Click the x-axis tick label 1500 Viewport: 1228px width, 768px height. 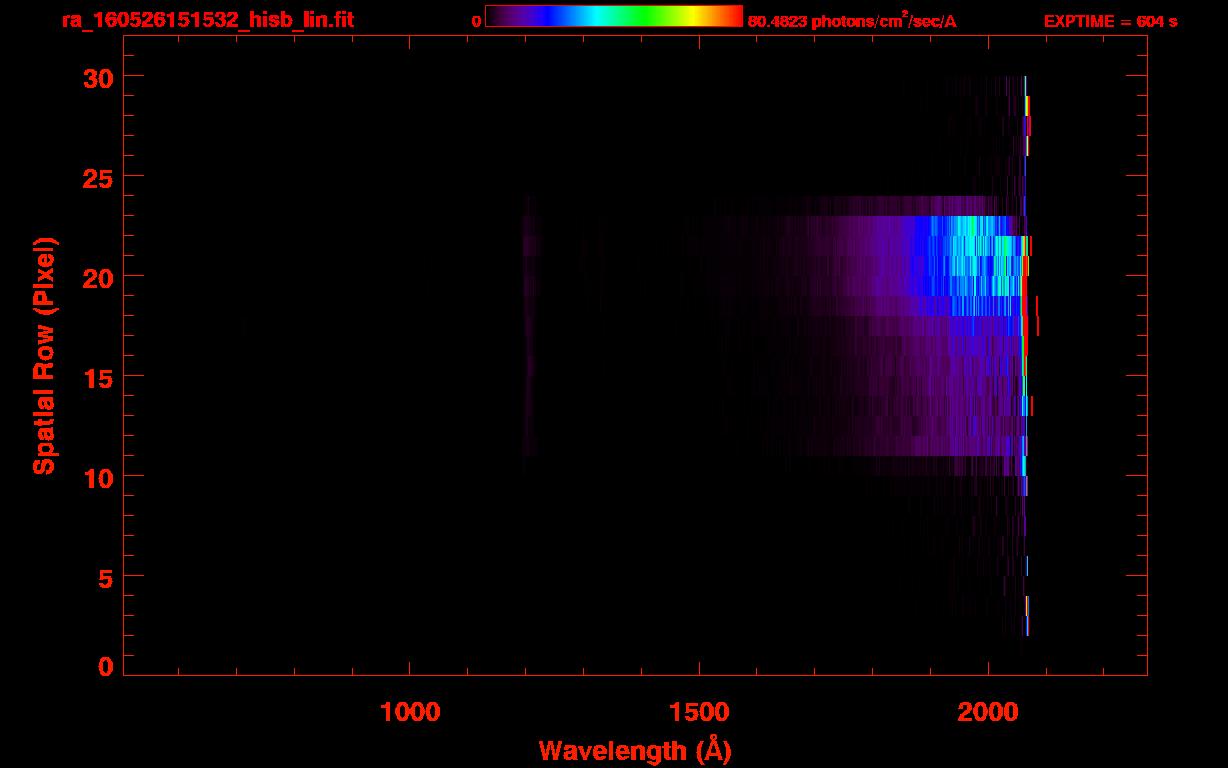tap(699, 711)
